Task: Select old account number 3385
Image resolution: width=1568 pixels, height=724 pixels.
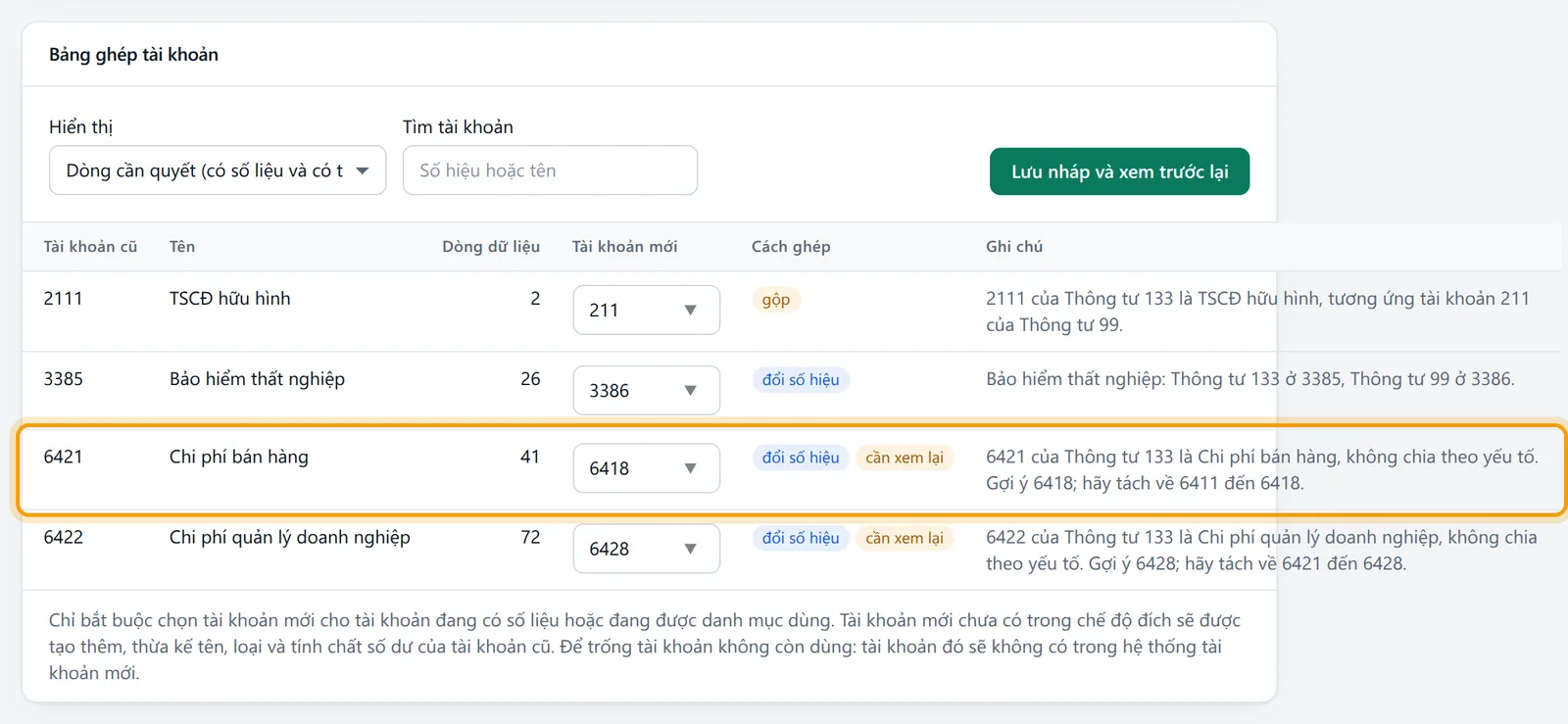Action: (63, 379)
